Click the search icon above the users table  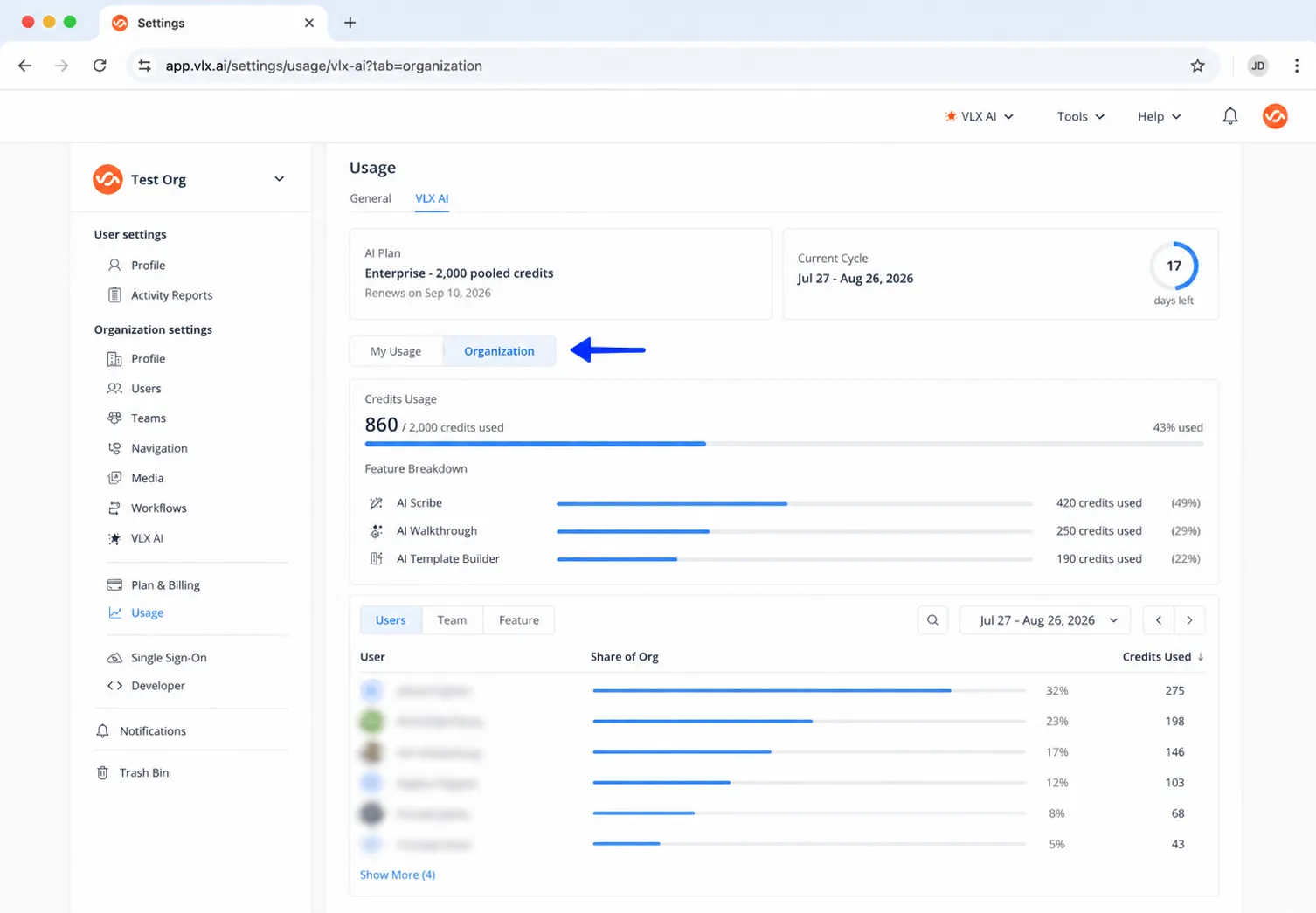coord(932,620)
